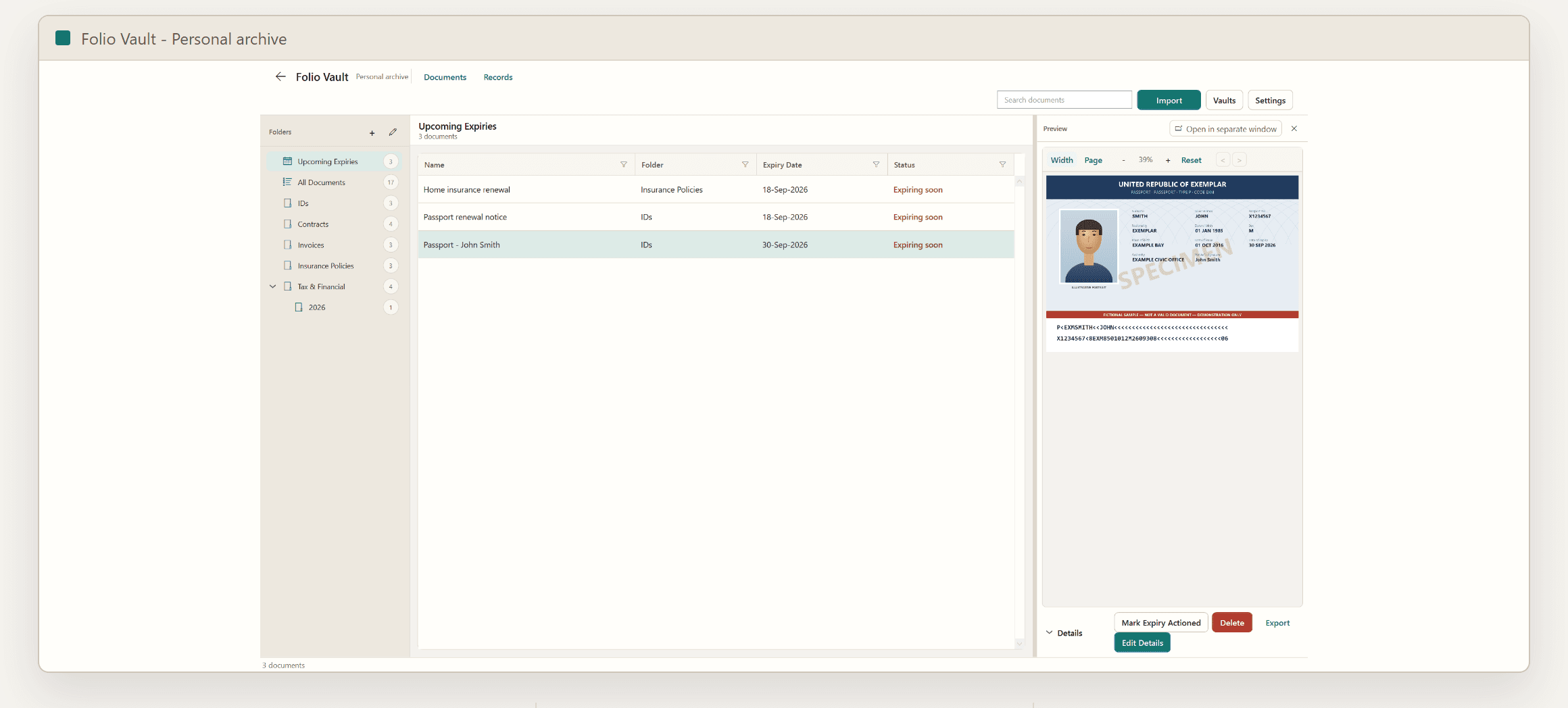
Task: Select Upcoming Expiries folder
Action: click(x=334, y=161)
